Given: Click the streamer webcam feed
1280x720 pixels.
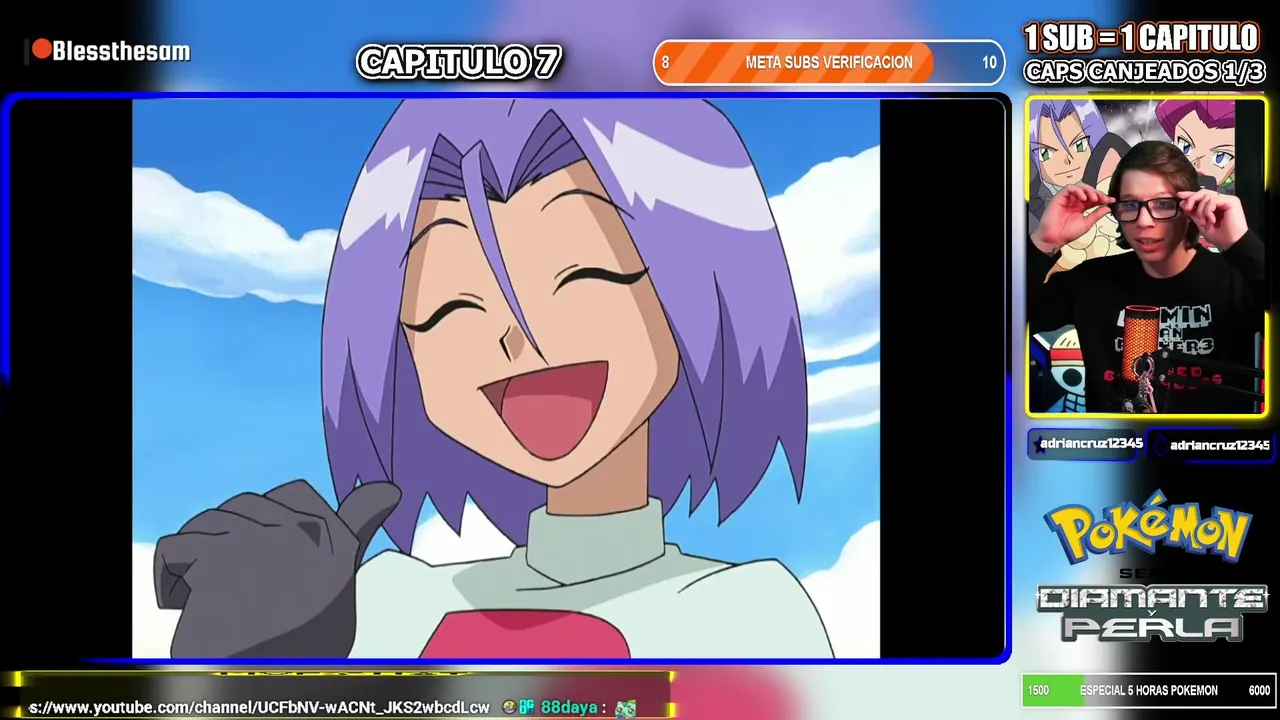Looking at the screenshot, I should [1146, 256].
